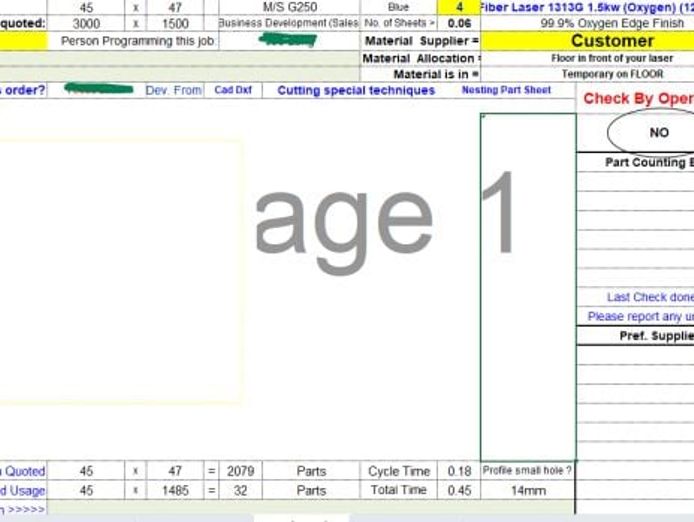Viewport: 694px width, 522px height.
Task: Click the NO oval in Check By Operator
Action: pos(658,132)
